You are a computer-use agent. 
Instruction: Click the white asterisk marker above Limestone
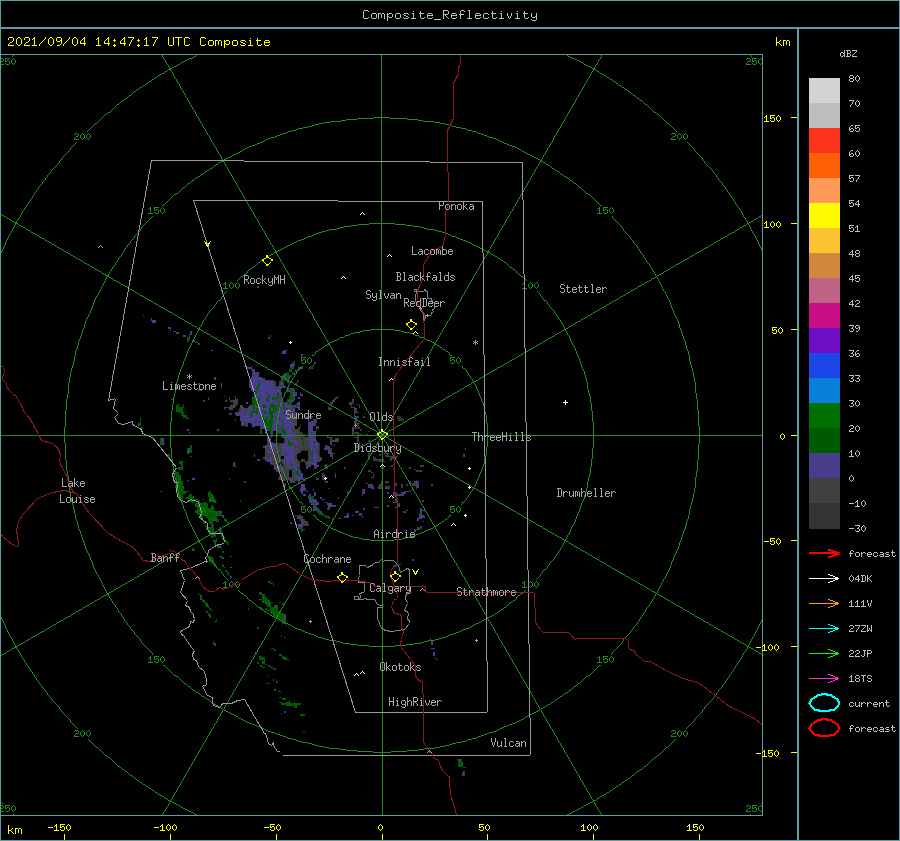(189, 377)
